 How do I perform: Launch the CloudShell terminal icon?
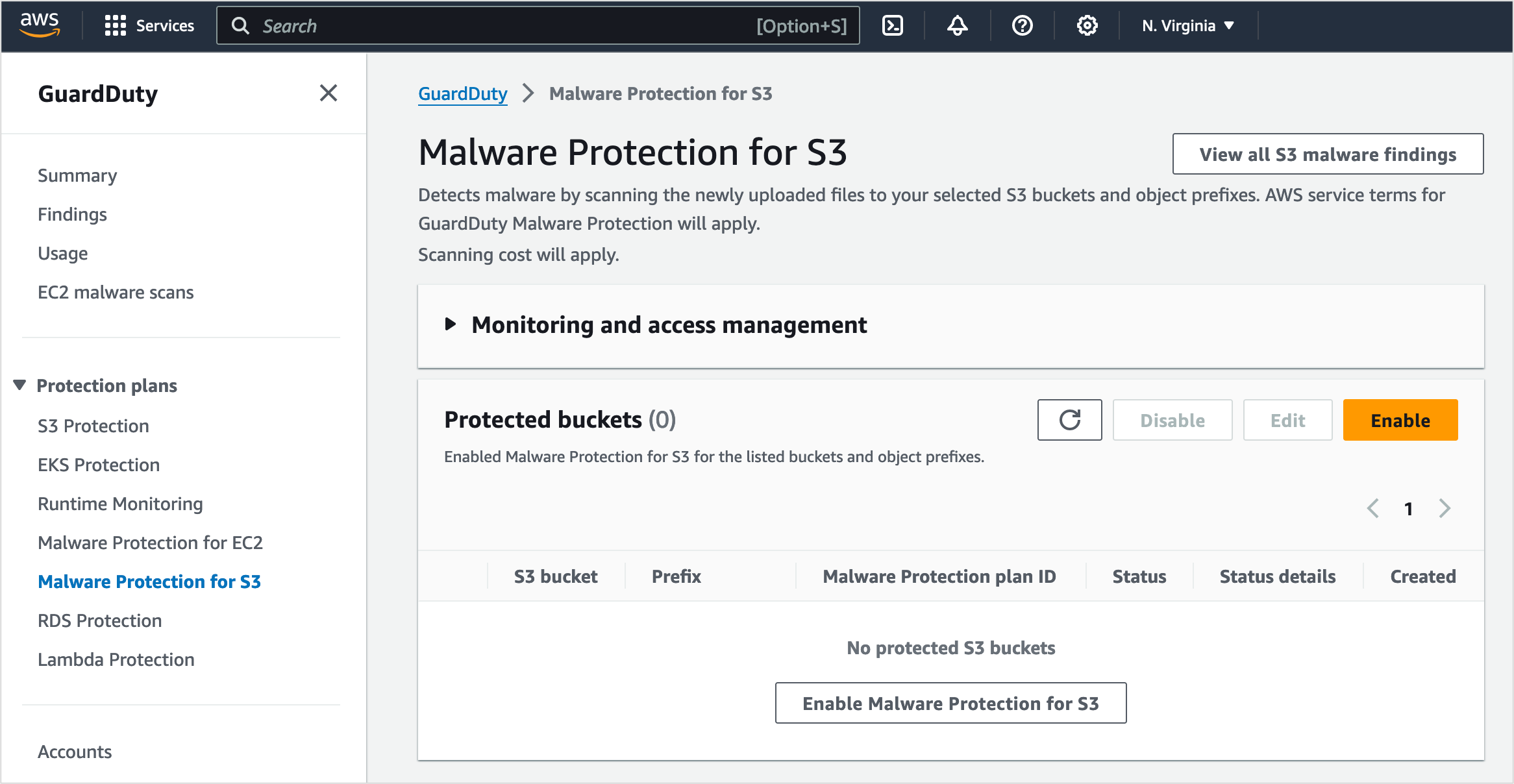click(x=893, y=26)
